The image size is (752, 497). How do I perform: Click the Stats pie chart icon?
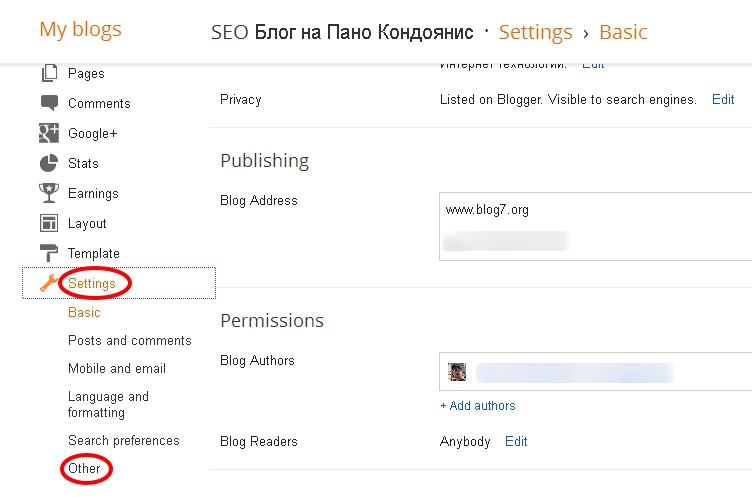point(49,163)
